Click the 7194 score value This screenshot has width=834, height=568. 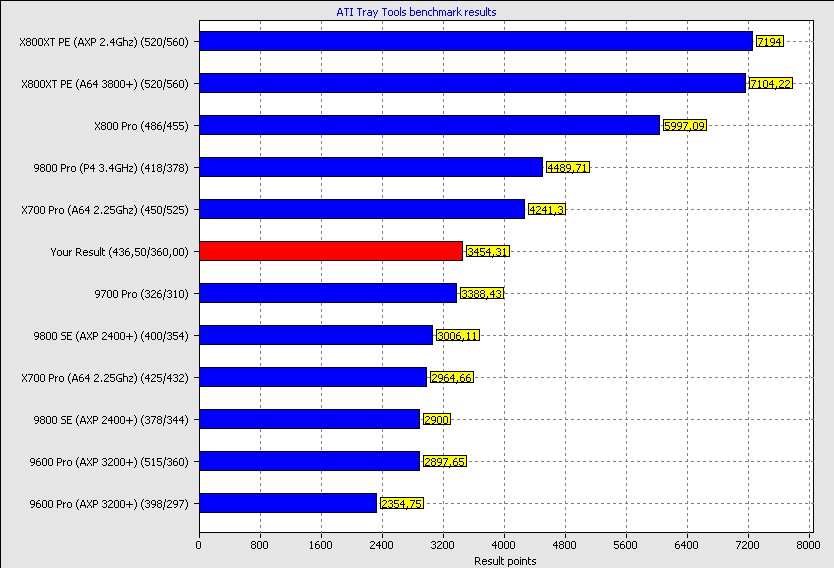coord(770,41)
